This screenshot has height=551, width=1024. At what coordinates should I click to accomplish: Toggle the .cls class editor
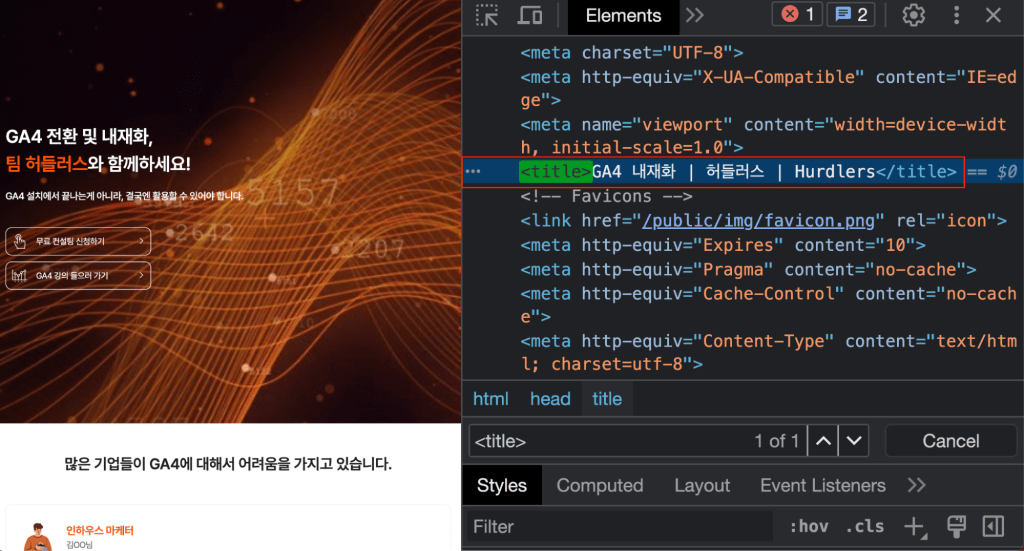pyautogui.click(x=865, y=526)
